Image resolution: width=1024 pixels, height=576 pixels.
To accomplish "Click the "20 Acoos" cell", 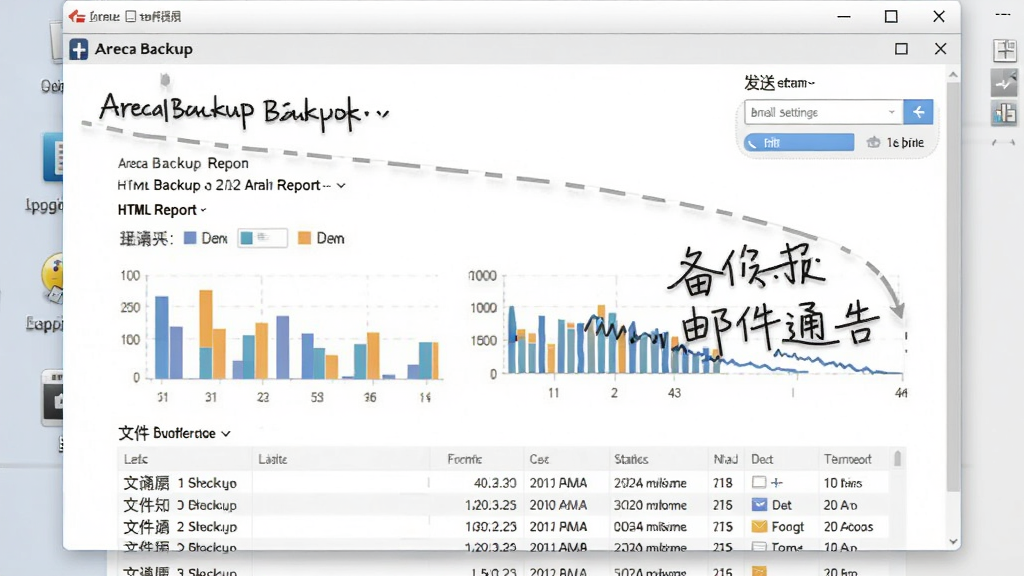I will [x=848, y=526].
